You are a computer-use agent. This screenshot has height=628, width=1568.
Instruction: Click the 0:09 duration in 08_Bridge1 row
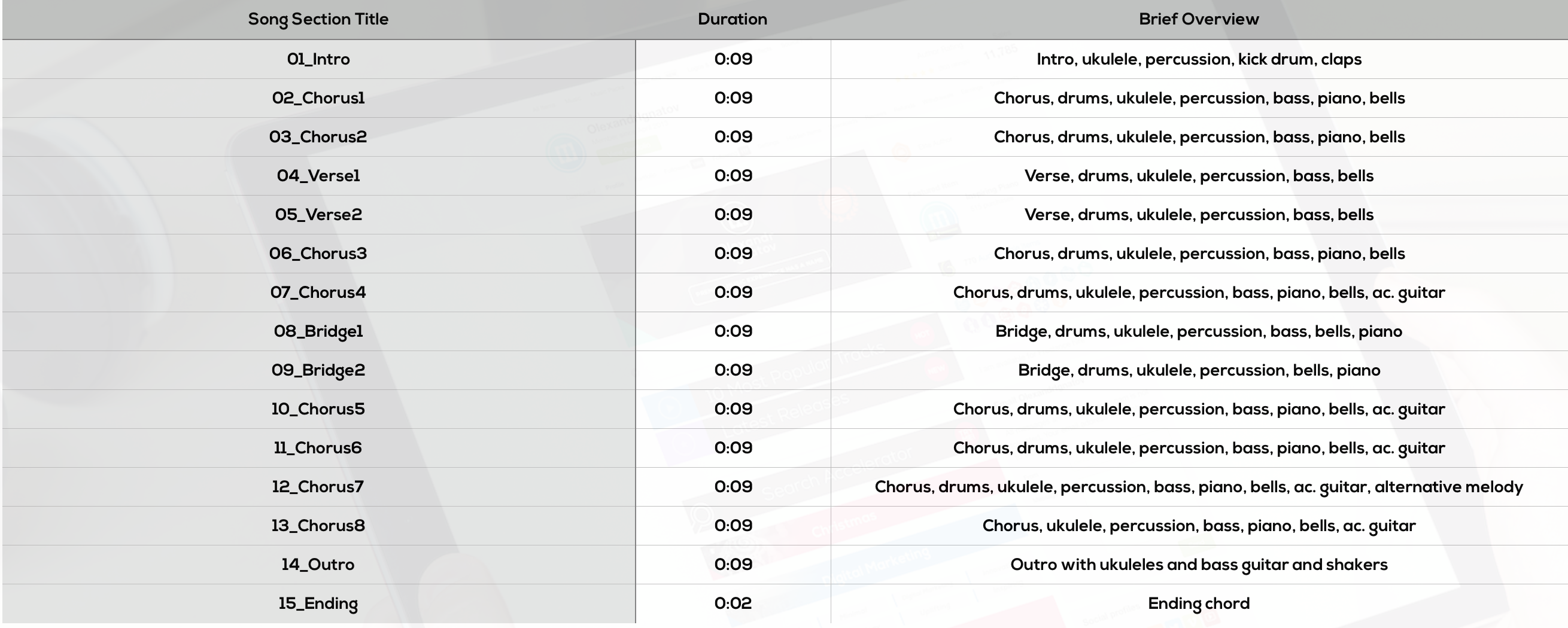coord(734,332)
